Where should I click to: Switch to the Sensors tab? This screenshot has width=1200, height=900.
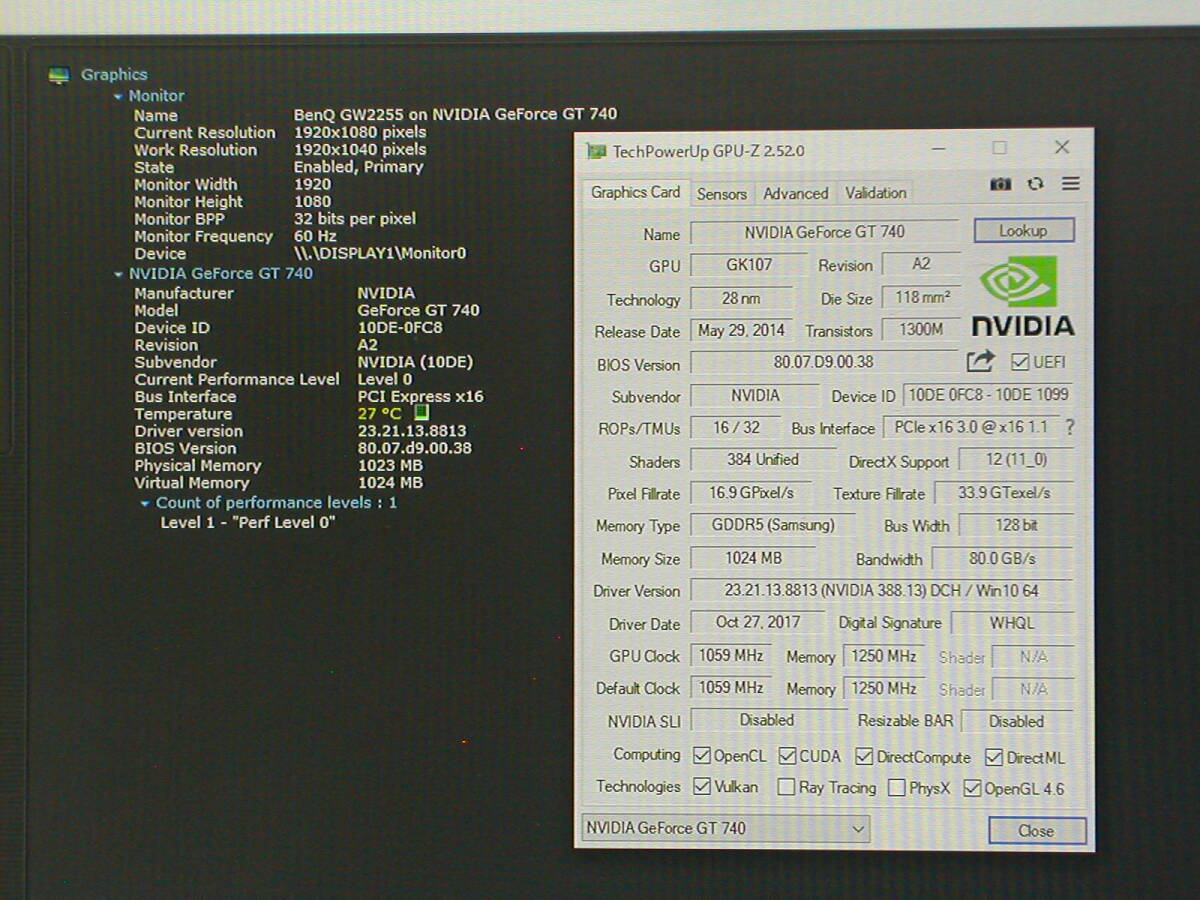[x=721, y=193]
